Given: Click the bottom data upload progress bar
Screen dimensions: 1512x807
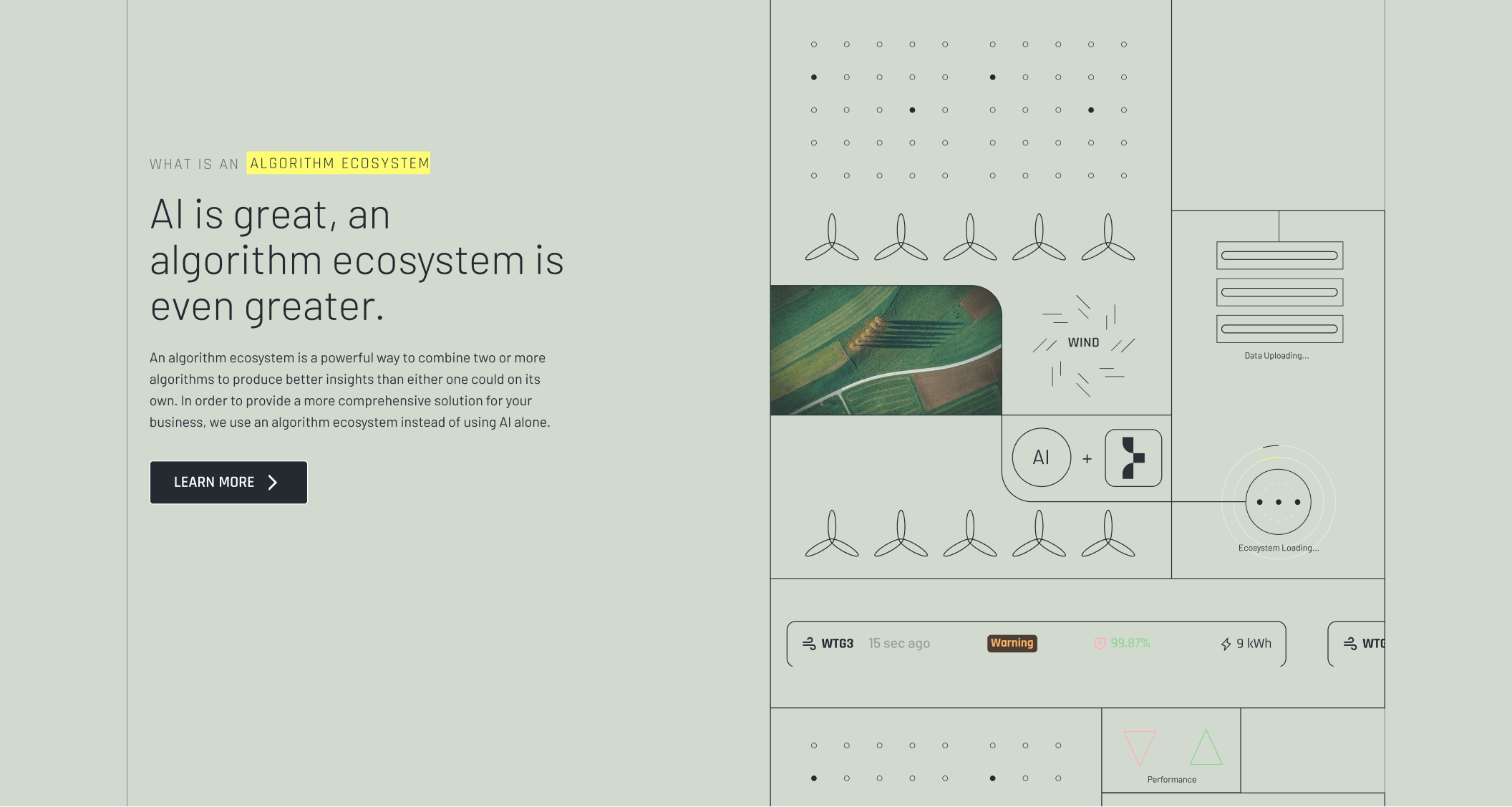Looking at the screenshot, I should tap(1279, 329).
